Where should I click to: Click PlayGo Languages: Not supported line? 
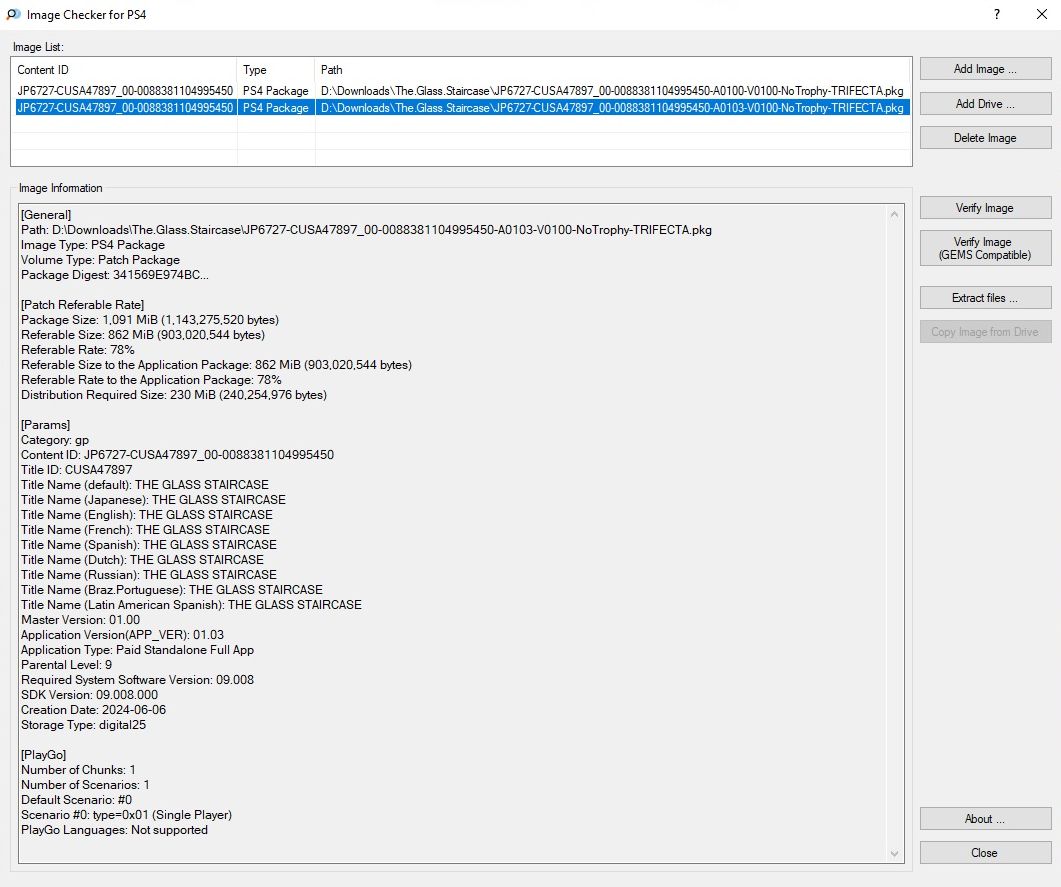(x=114, y=830)
